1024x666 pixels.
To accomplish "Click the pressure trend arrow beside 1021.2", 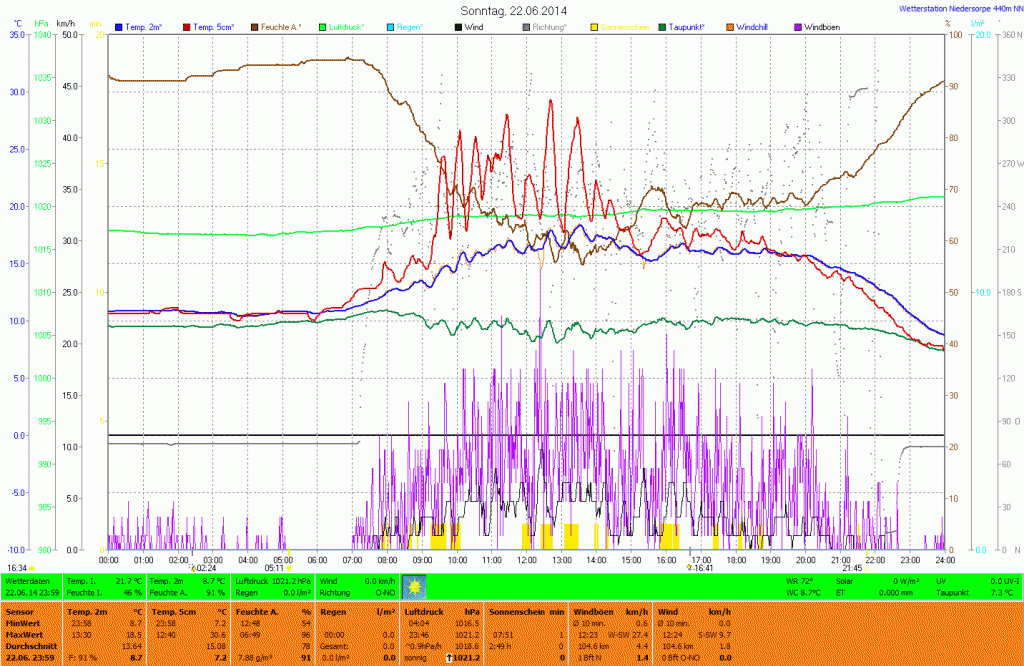I will 447,658.
